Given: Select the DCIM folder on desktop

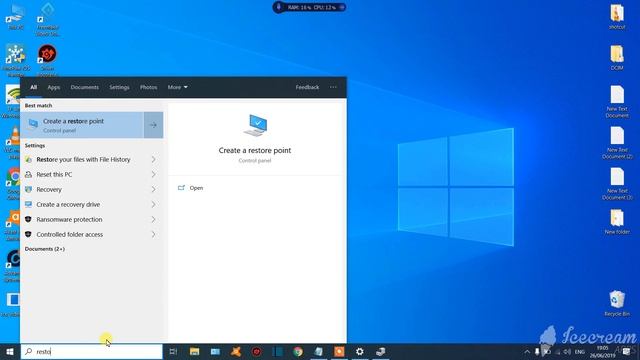Looking at the screenshot, I should tap(617, 58).
